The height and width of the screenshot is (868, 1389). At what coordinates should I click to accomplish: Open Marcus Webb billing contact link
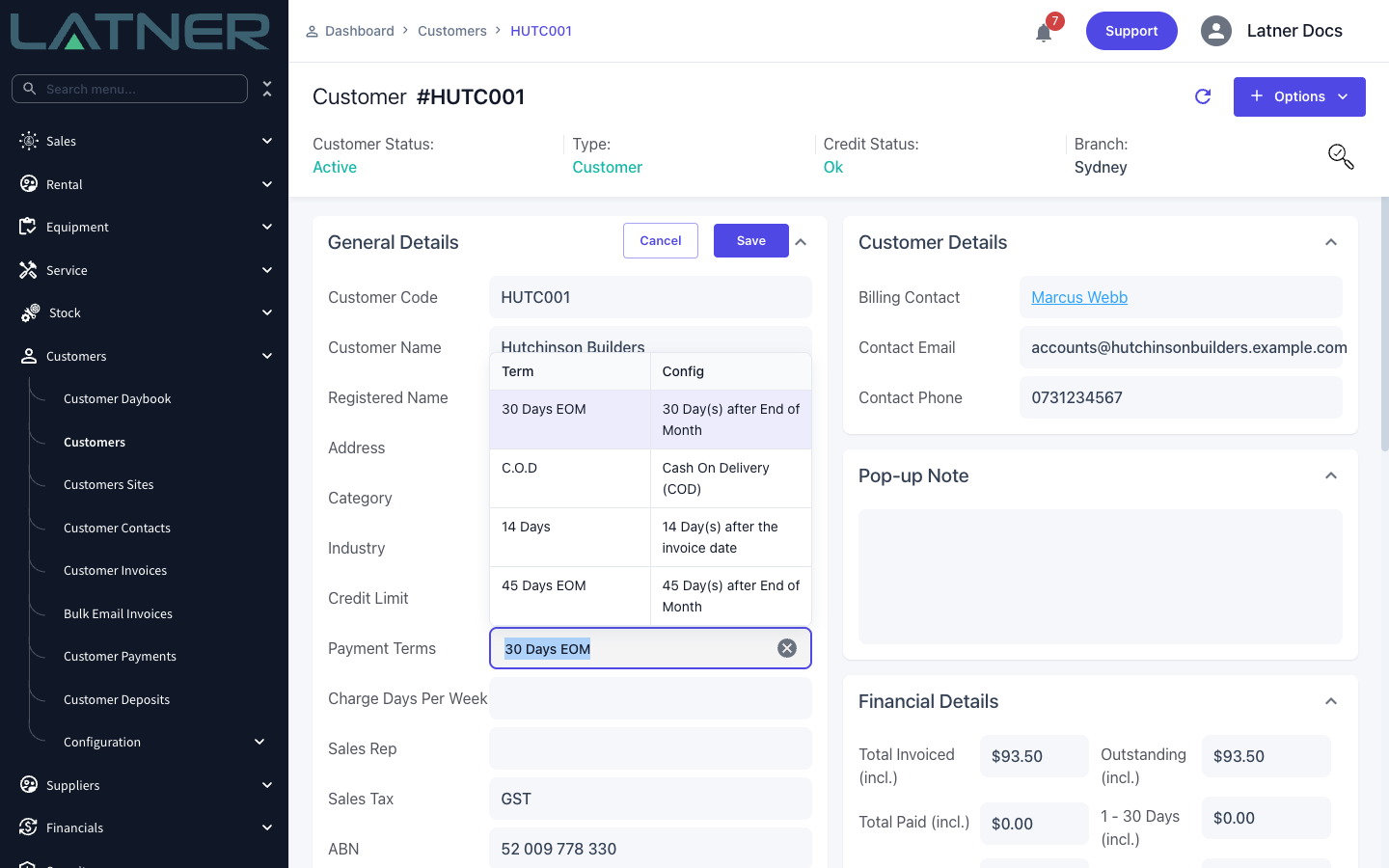tap(1079, 297)
